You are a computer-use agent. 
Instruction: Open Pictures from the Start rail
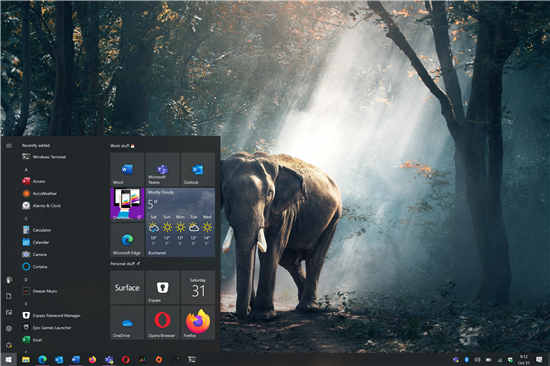(9, 312)
